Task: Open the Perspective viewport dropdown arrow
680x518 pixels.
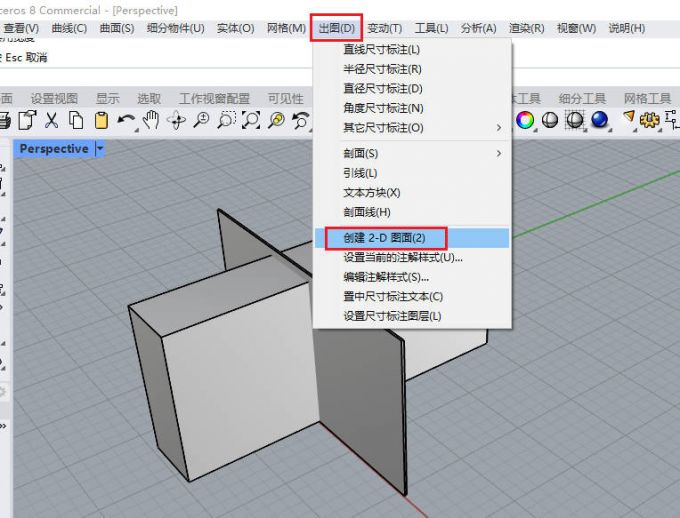Action: [x=100, y=149]
